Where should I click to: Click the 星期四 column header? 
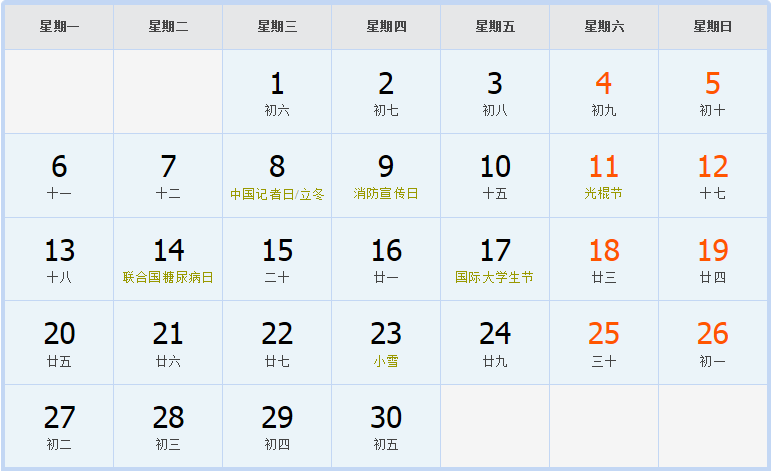(x=386, y=27)
